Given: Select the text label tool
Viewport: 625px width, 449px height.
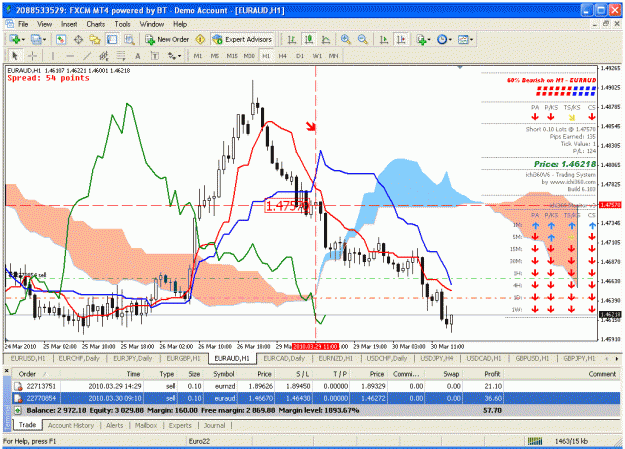Looking at the screenshot, I should (155, 56).
